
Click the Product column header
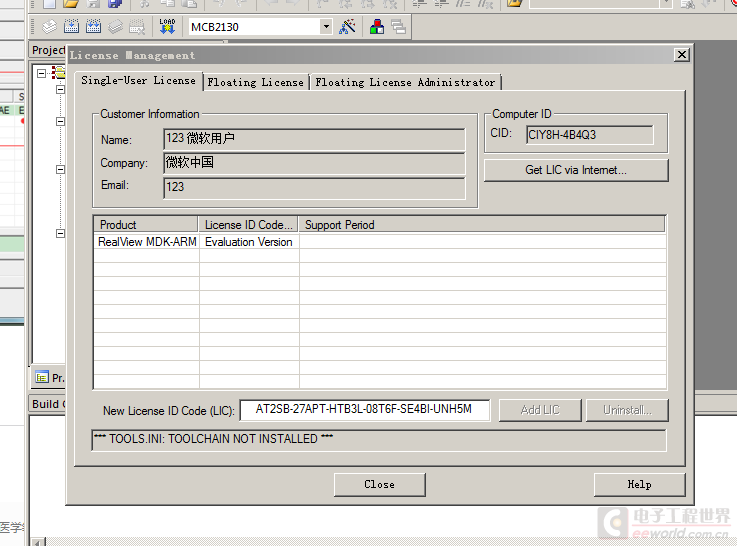tap(146, 225)
